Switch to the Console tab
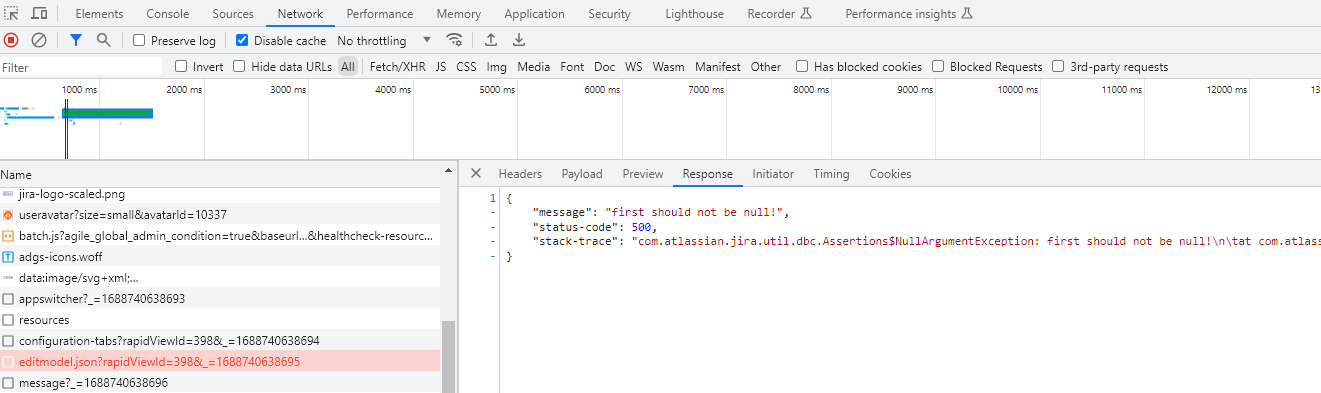1321x393 pixels. point(168,14)
